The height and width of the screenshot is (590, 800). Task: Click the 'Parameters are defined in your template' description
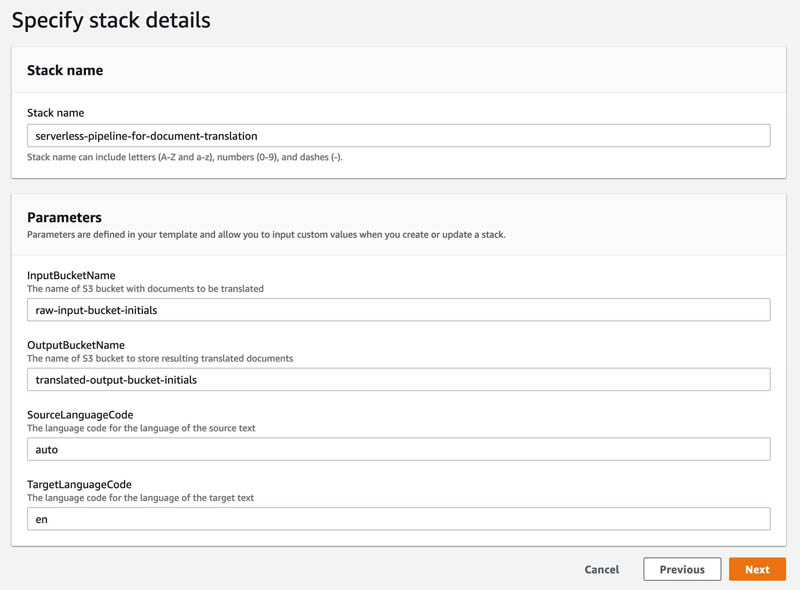tap(266, 234)
